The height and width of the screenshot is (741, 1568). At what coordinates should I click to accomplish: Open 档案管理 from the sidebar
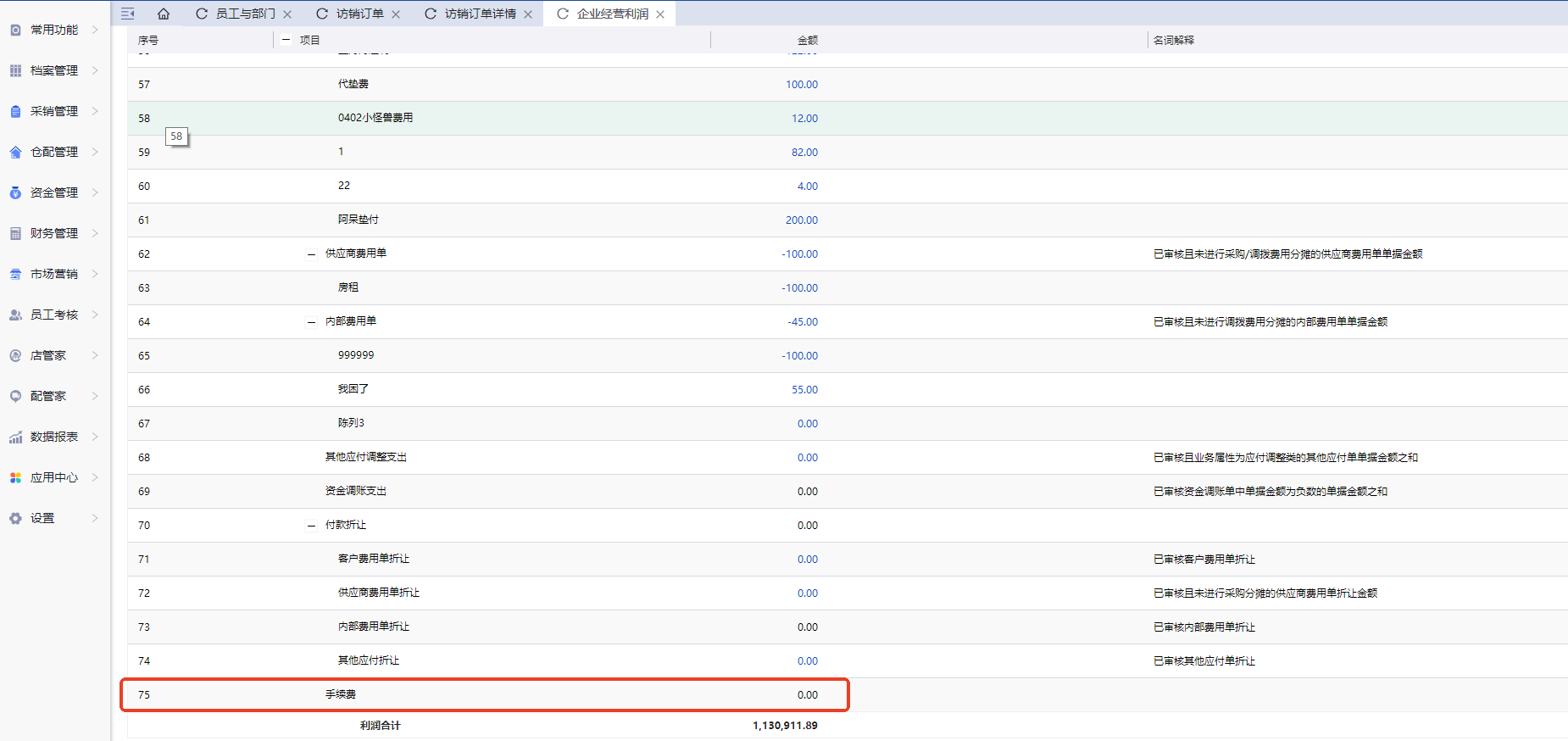coord(53,70)
